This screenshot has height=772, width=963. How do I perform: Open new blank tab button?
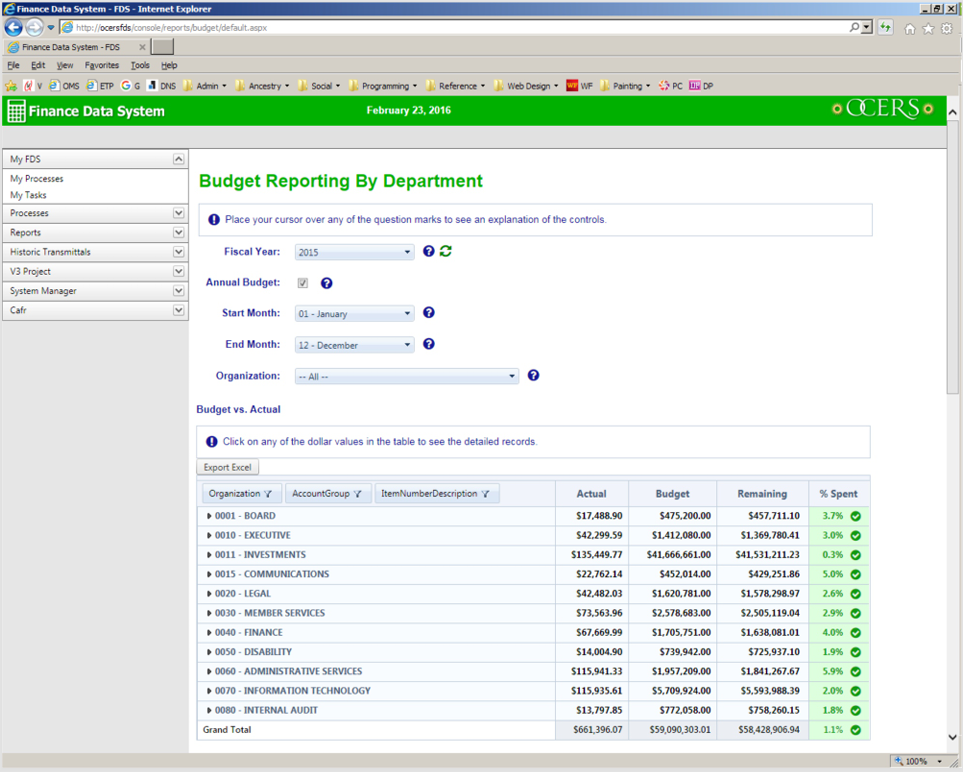pos(163,47)
